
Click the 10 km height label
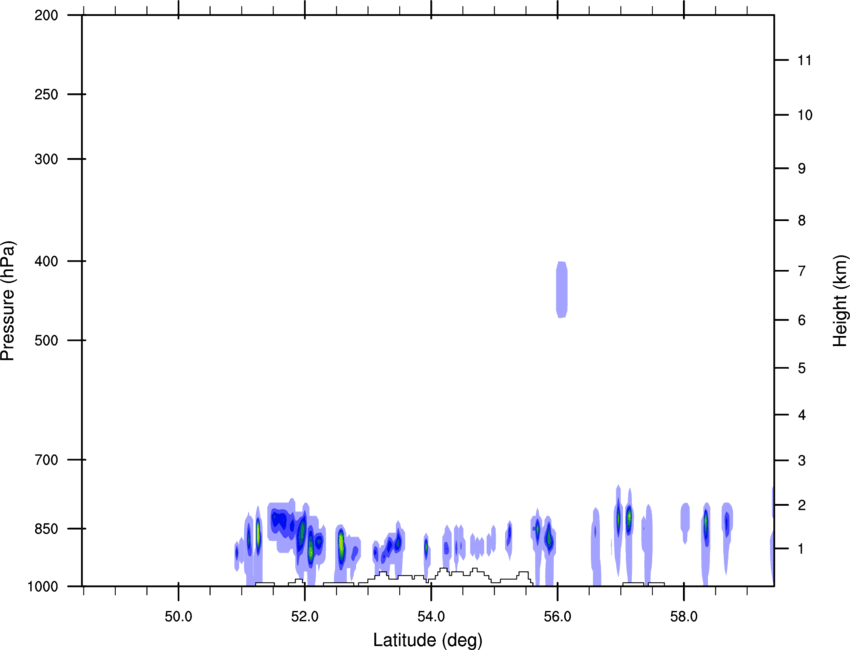click(805, 115)
